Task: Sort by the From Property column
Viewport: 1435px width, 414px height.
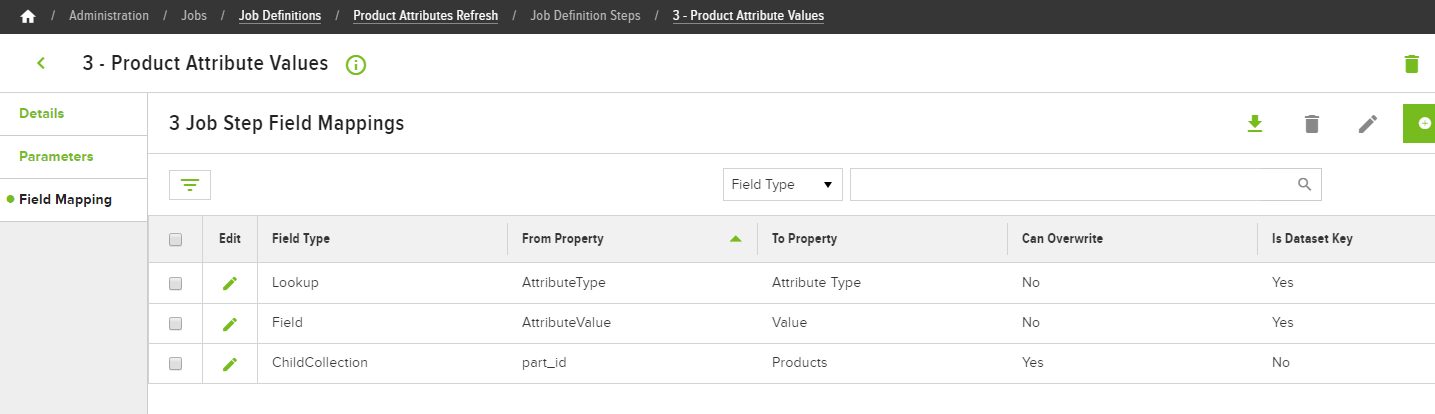Action: tap(562, 239)
